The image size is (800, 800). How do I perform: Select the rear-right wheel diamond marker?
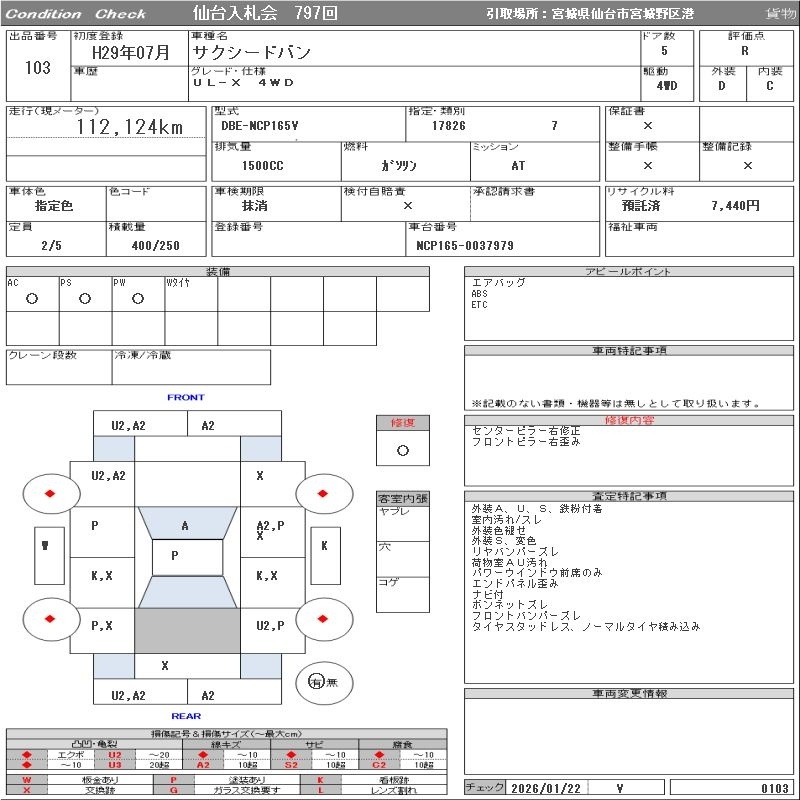tap(324, 619)
